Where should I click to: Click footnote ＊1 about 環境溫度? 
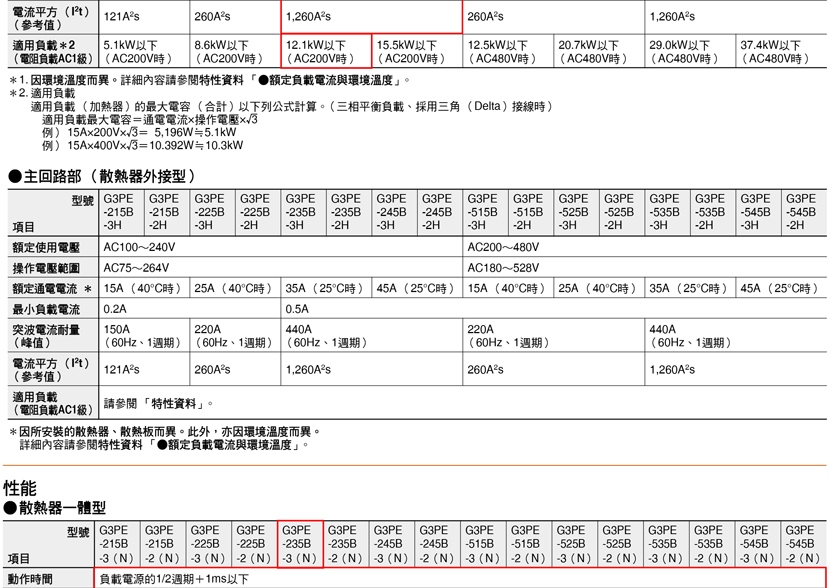coord(210,80)
